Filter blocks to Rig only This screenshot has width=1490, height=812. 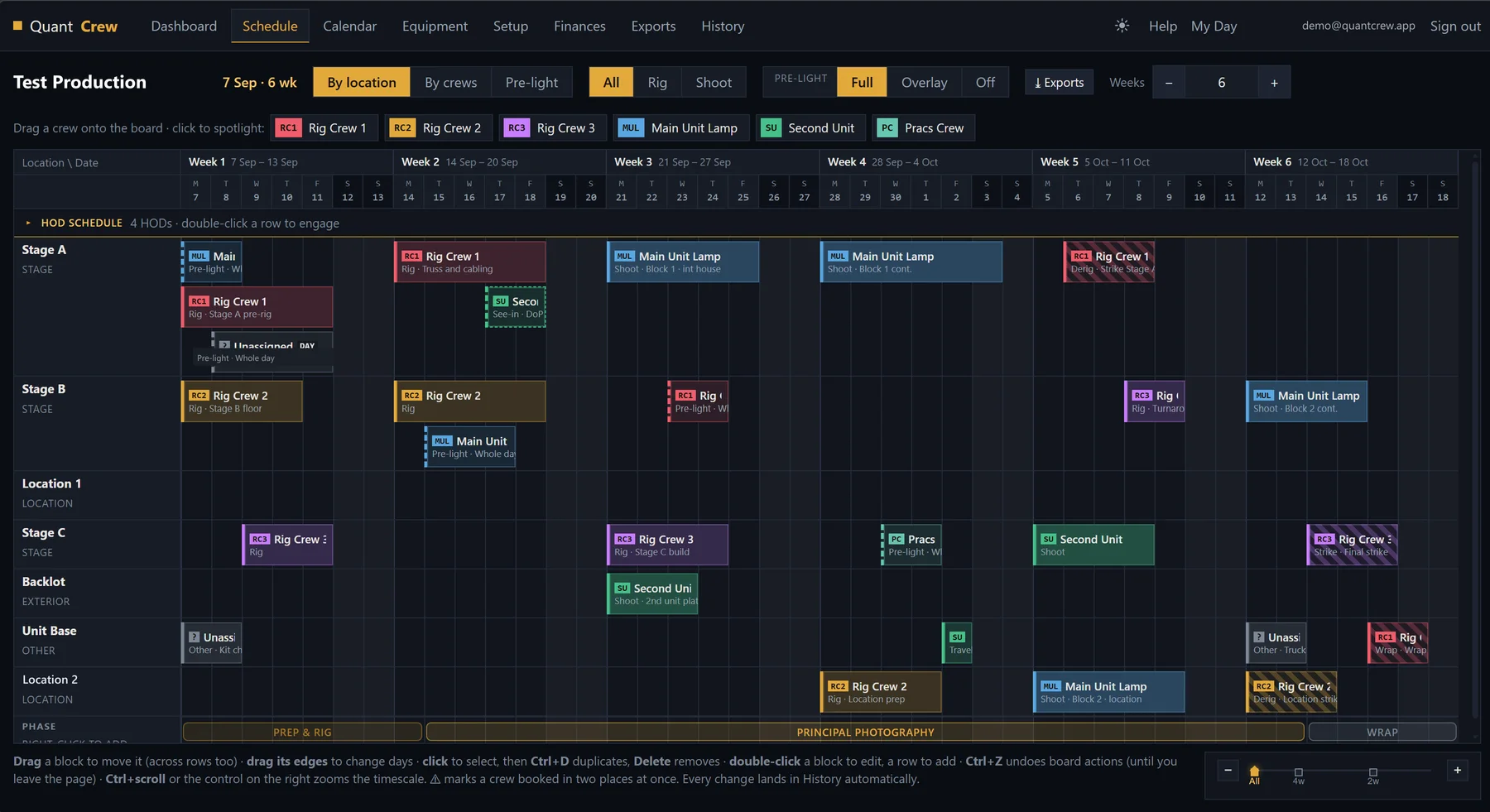[657, 82]
